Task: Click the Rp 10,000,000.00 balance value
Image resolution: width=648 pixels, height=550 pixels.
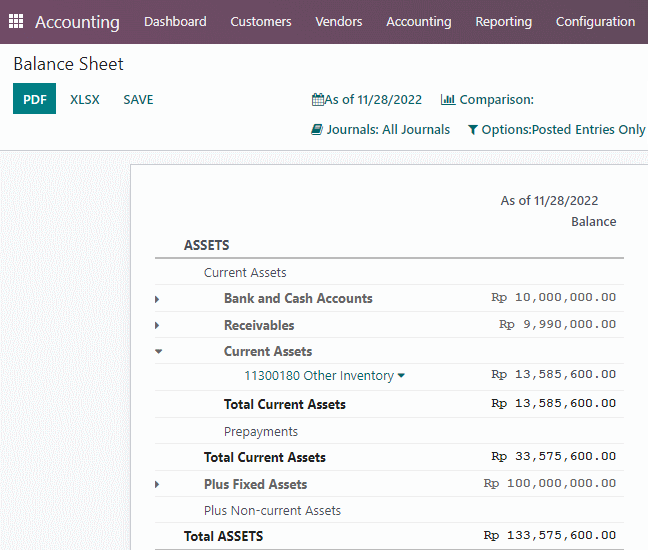Action: tap(553, 297)
